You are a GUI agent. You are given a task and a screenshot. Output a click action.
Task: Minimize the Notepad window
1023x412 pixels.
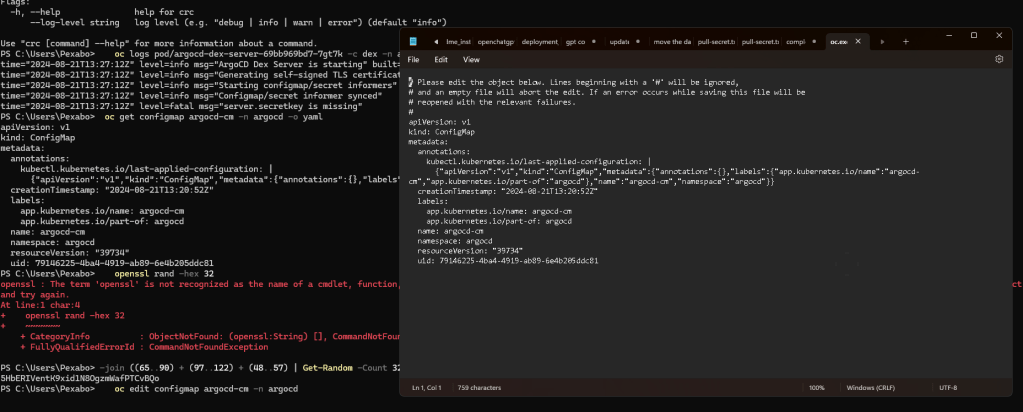[x=949, y=35]
